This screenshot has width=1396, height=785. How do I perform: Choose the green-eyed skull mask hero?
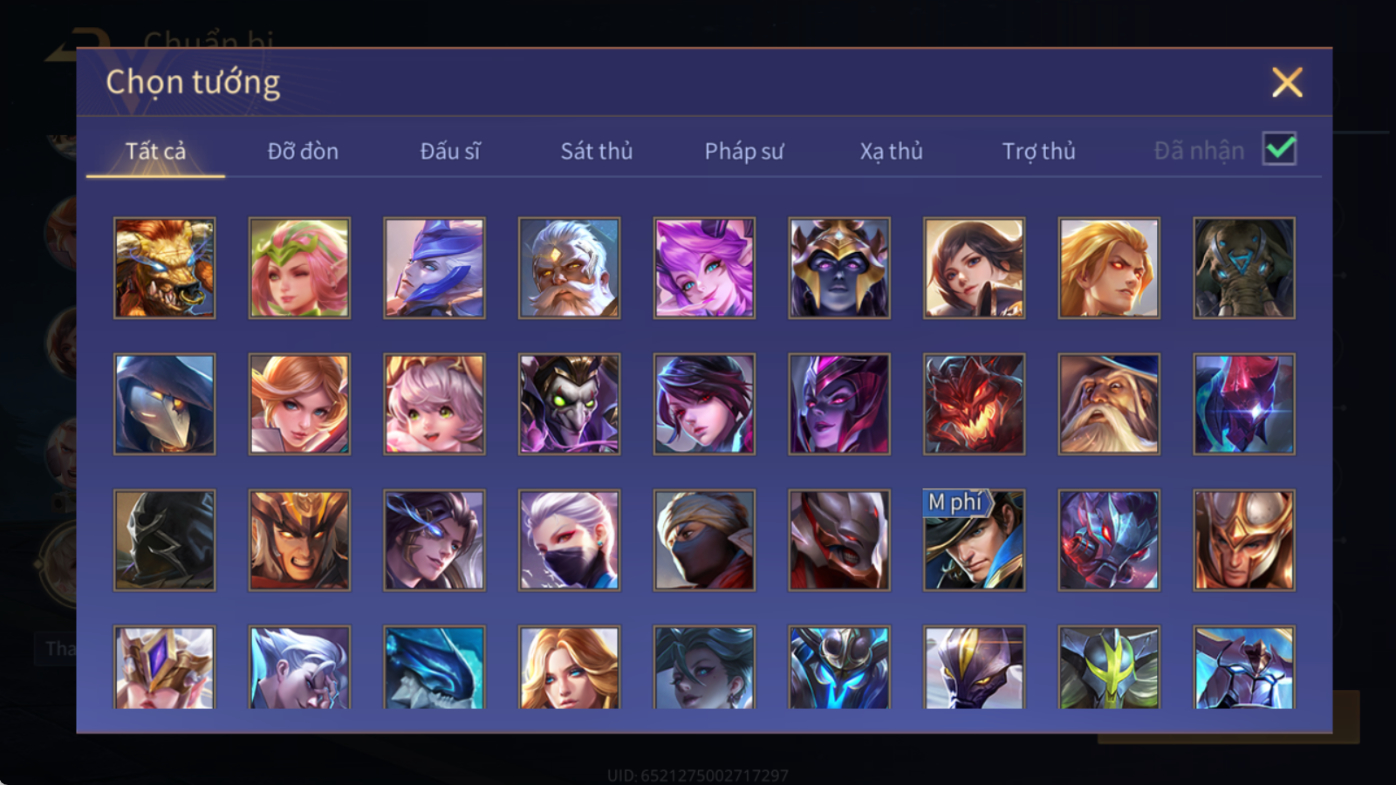click(x=569, y=404)
